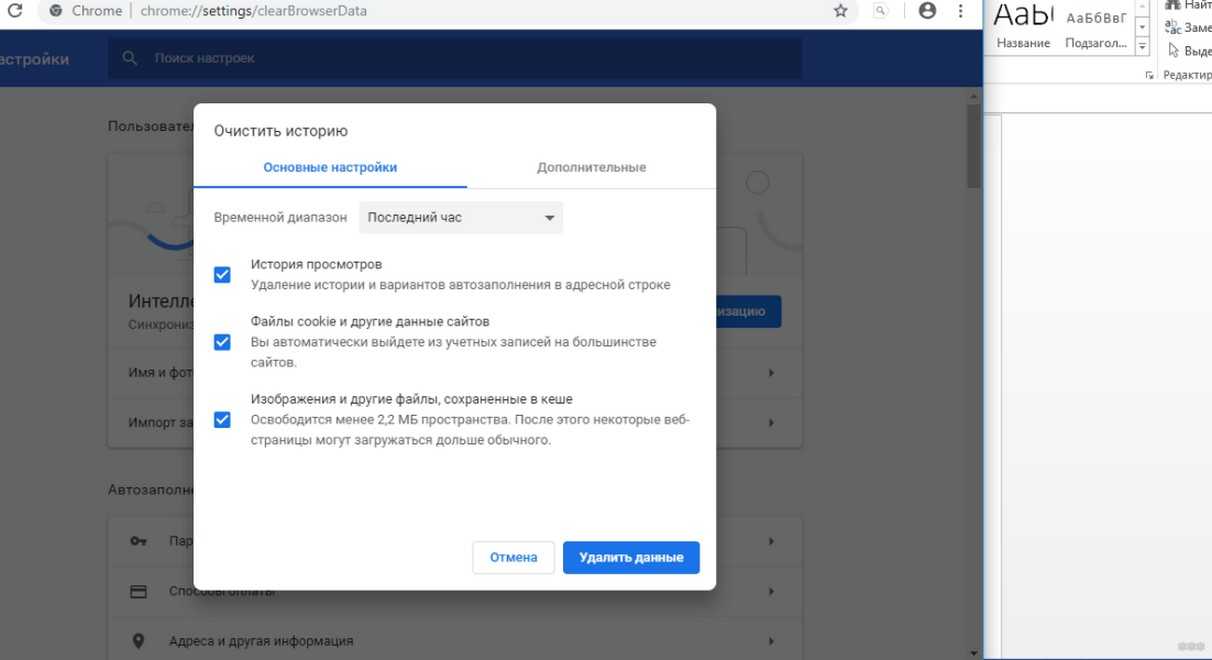Open the Word Styles pane launcher
1212x660 pixels.
pyautogui.click(x=1149, y=75)
